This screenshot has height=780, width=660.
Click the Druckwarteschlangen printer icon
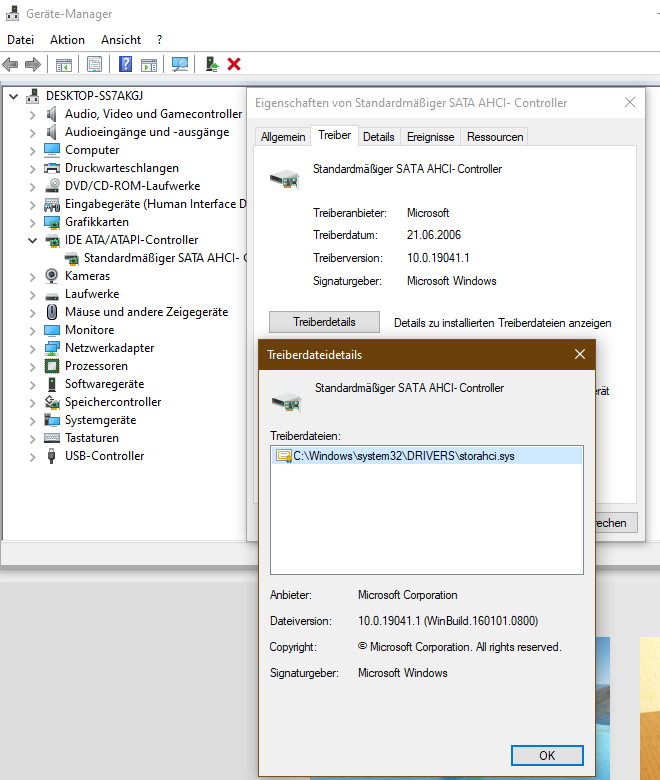point(52,168)
